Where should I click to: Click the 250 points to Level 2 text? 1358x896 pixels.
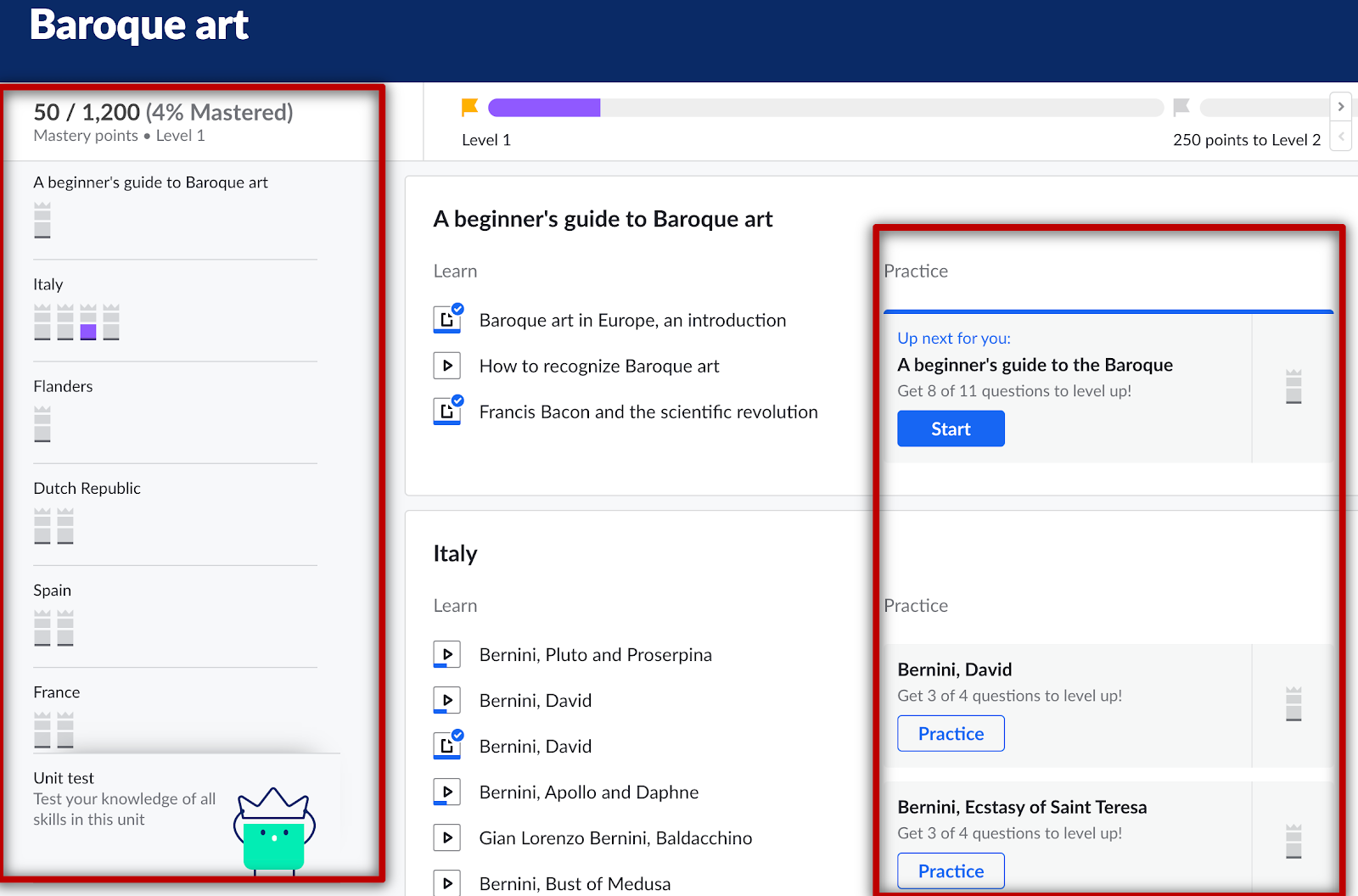tap(1247, 140)
